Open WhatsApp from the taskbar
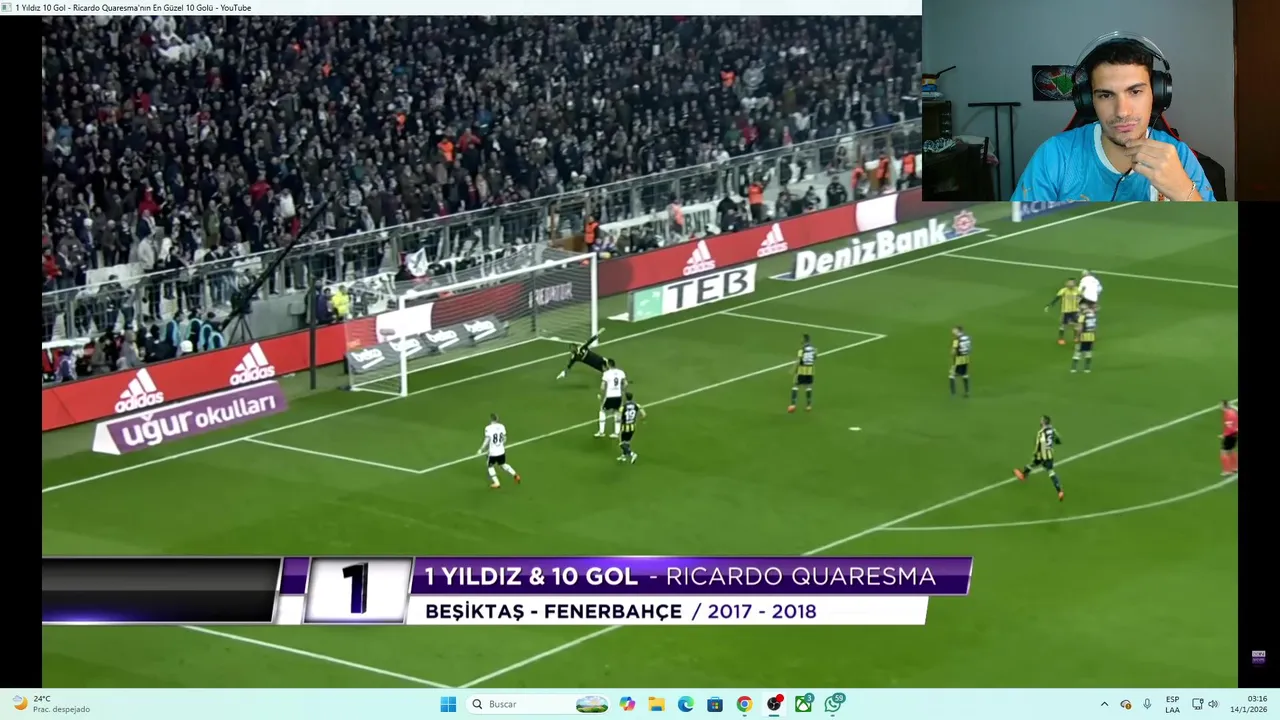This screenshot has width=1280, height=720. pos(834,704)
